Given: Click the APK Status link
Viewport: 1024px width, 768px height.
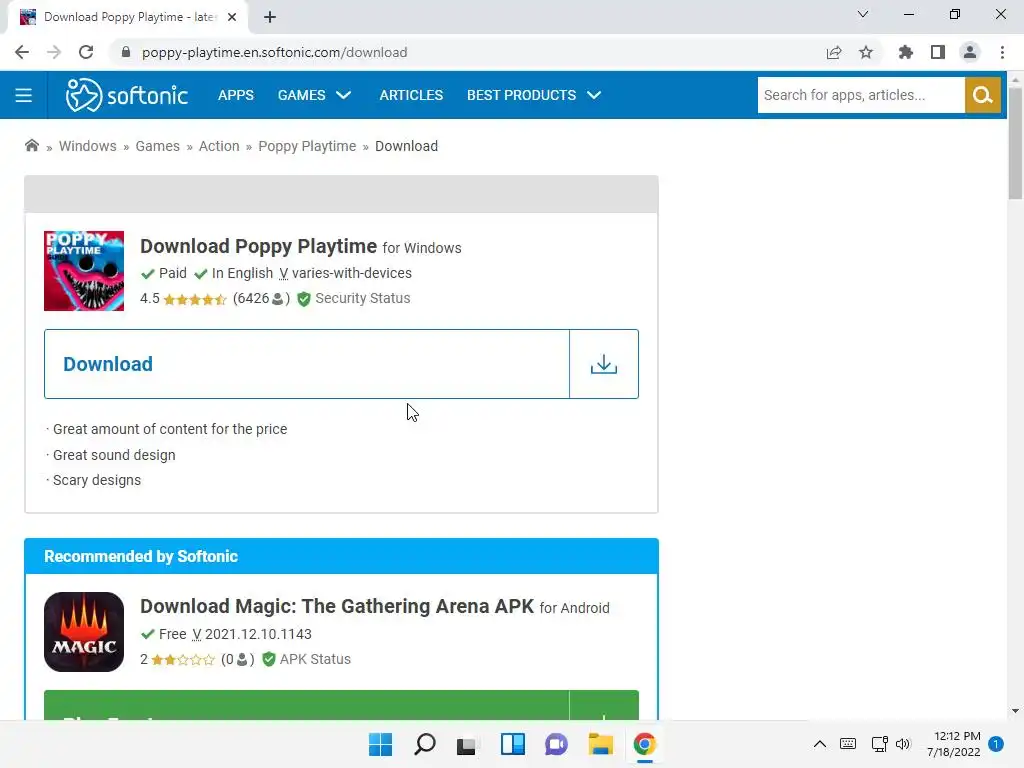Looking at the screenshot, I should click(315, 660).
